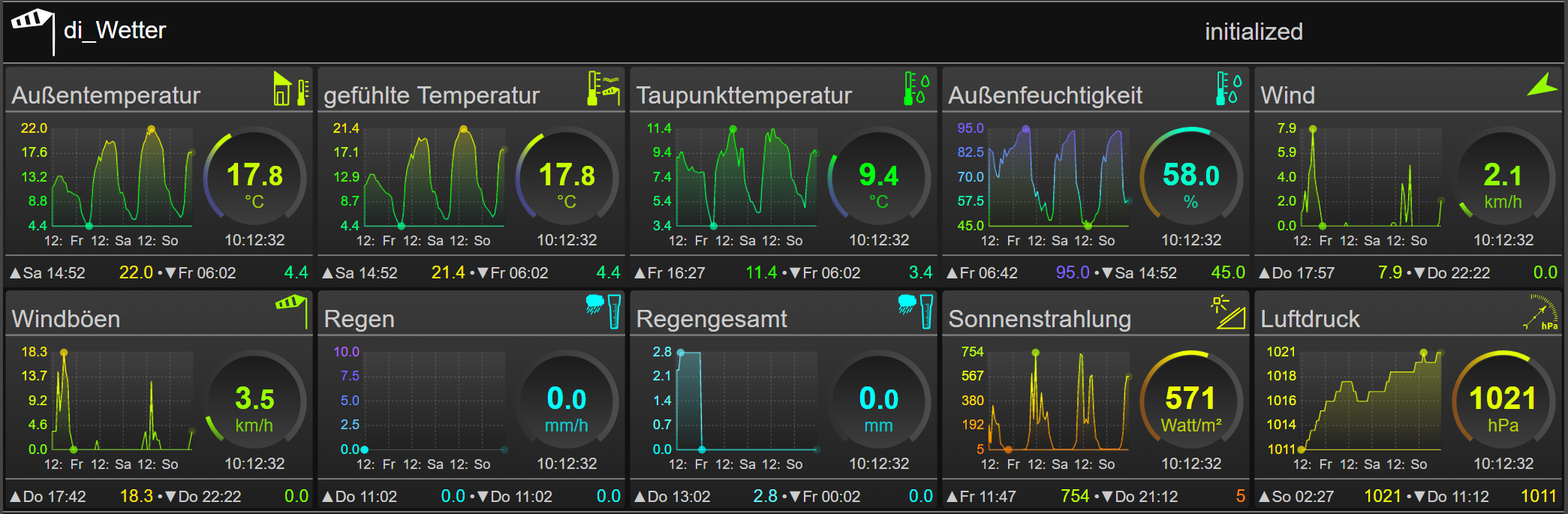Viewport: 1568px width, 514px height.
Task: Click the windsock logo beside di_Wetter
Action: point(32,32)
